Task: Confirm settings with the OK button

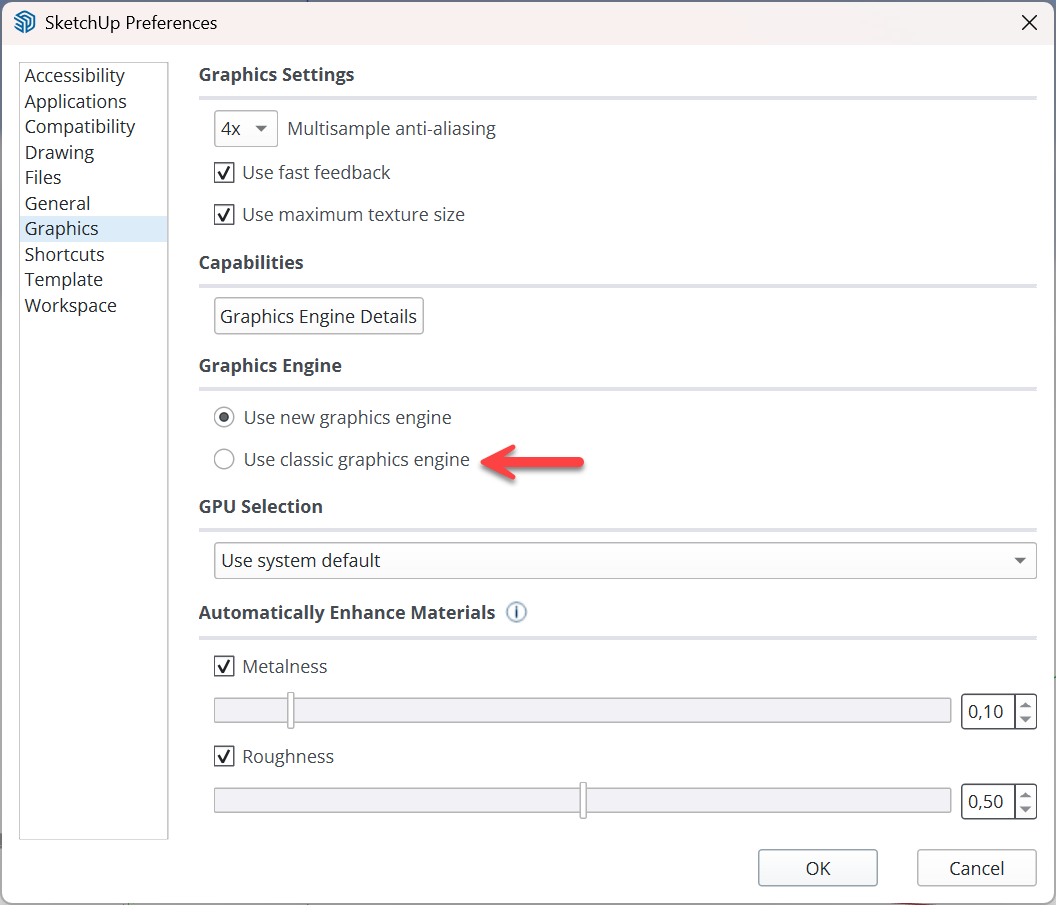Action: tap(818, 868)
